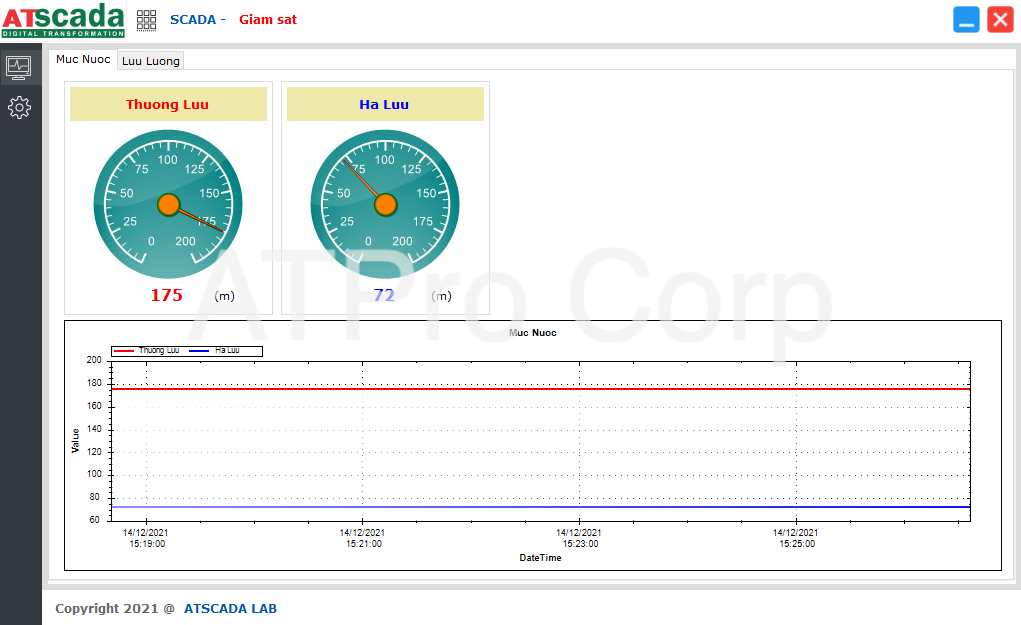
Task: Select the Ha Luu value 72
Action: [x=384, y=295]
